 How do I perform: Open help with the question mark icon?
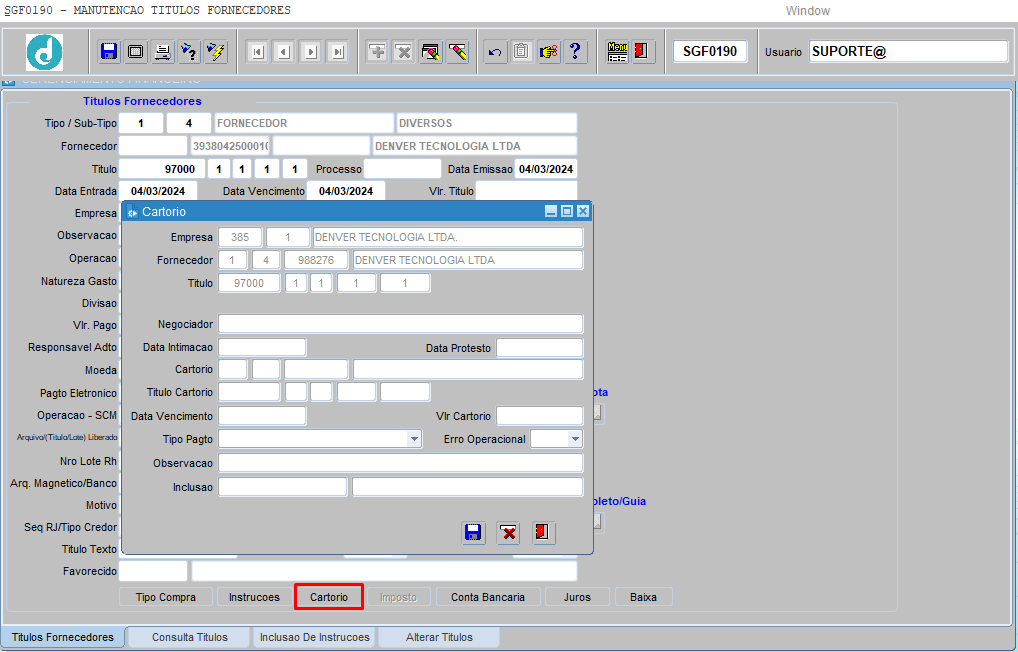pyautogui.click(x=575, y=51)
